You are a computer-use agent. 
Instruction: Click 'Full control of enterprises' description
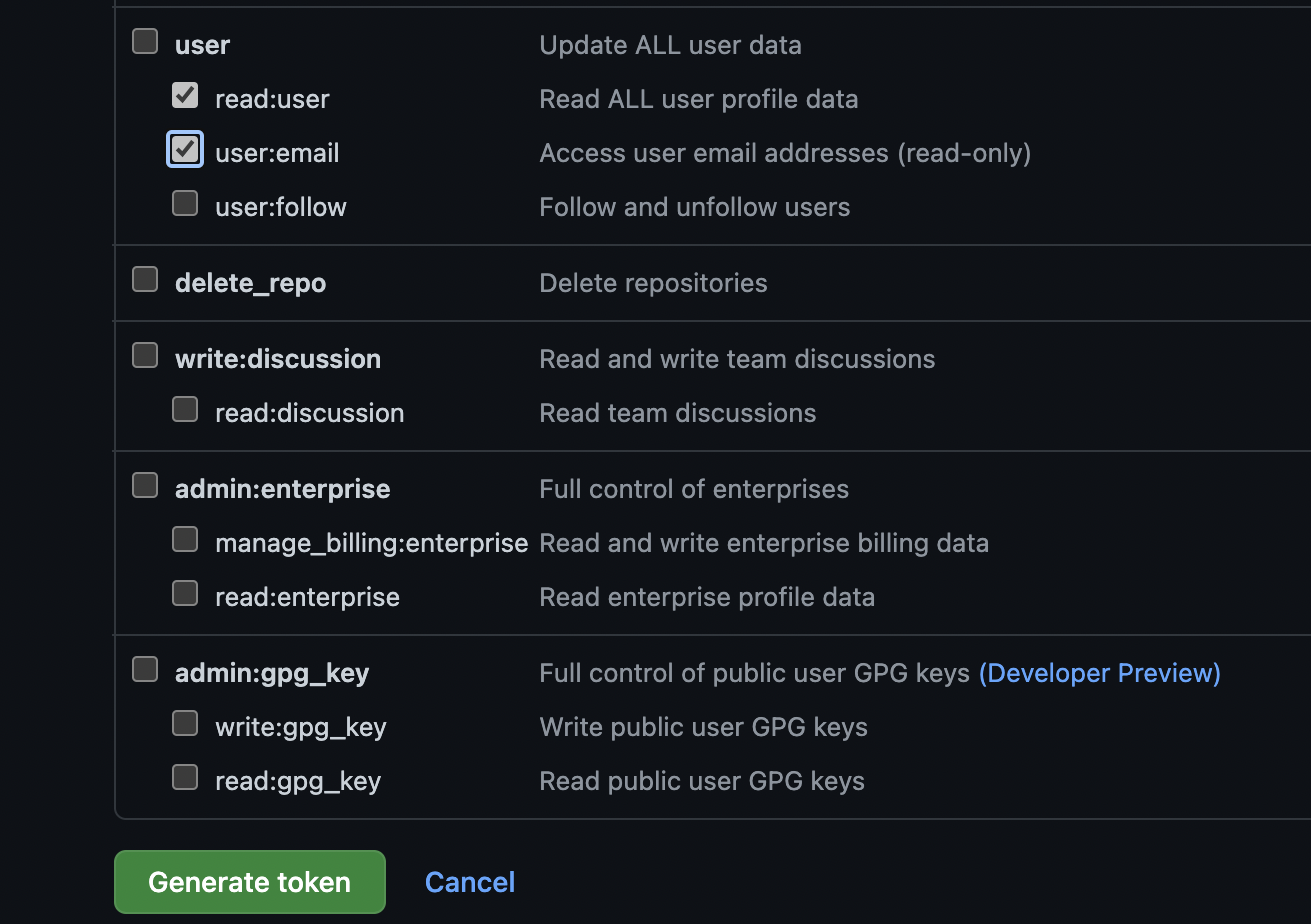tap(694, 489)
